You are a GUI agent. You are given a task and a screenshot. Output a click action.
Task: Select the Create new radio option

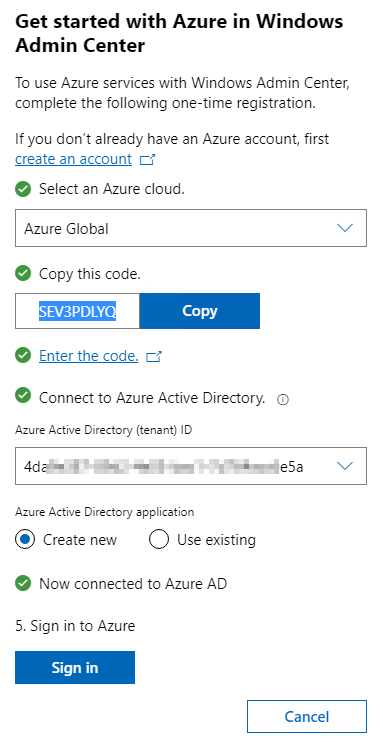[25, 539]
